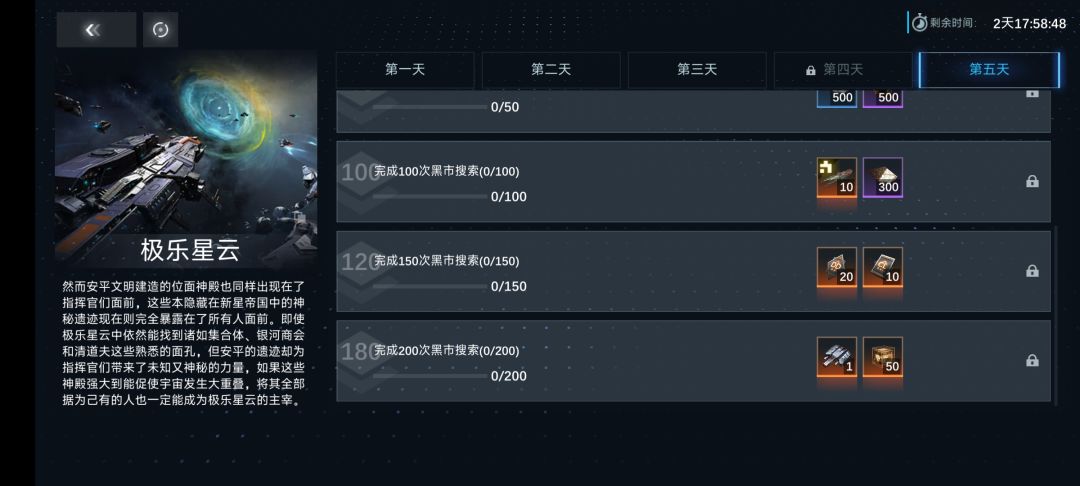The width and height of the screenshot is (1080, 486).
Task: Click the remaining time stopwatch icon
Action: [x=919, y=22]
